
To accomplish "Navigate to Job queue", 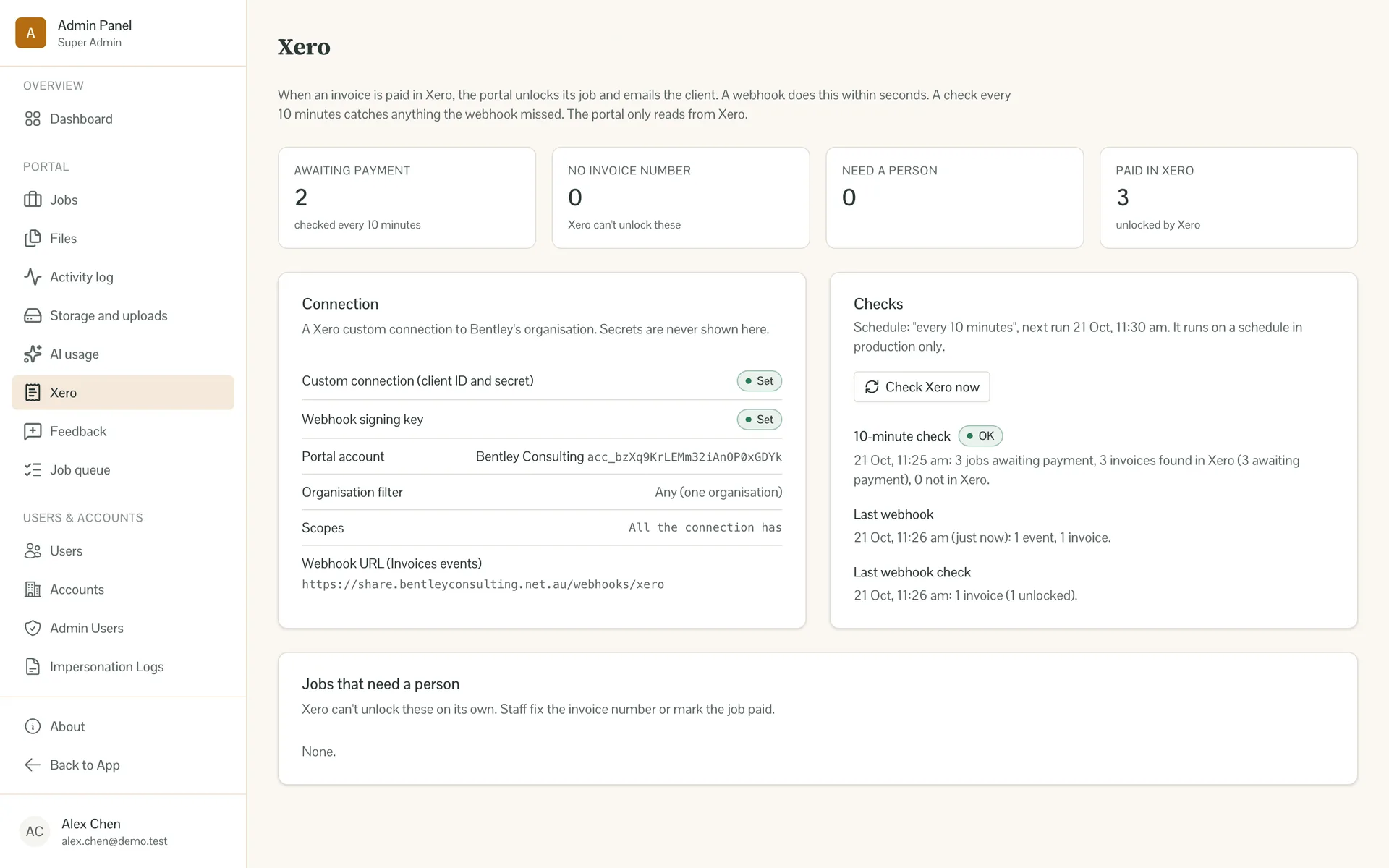I will coord(123,469).
